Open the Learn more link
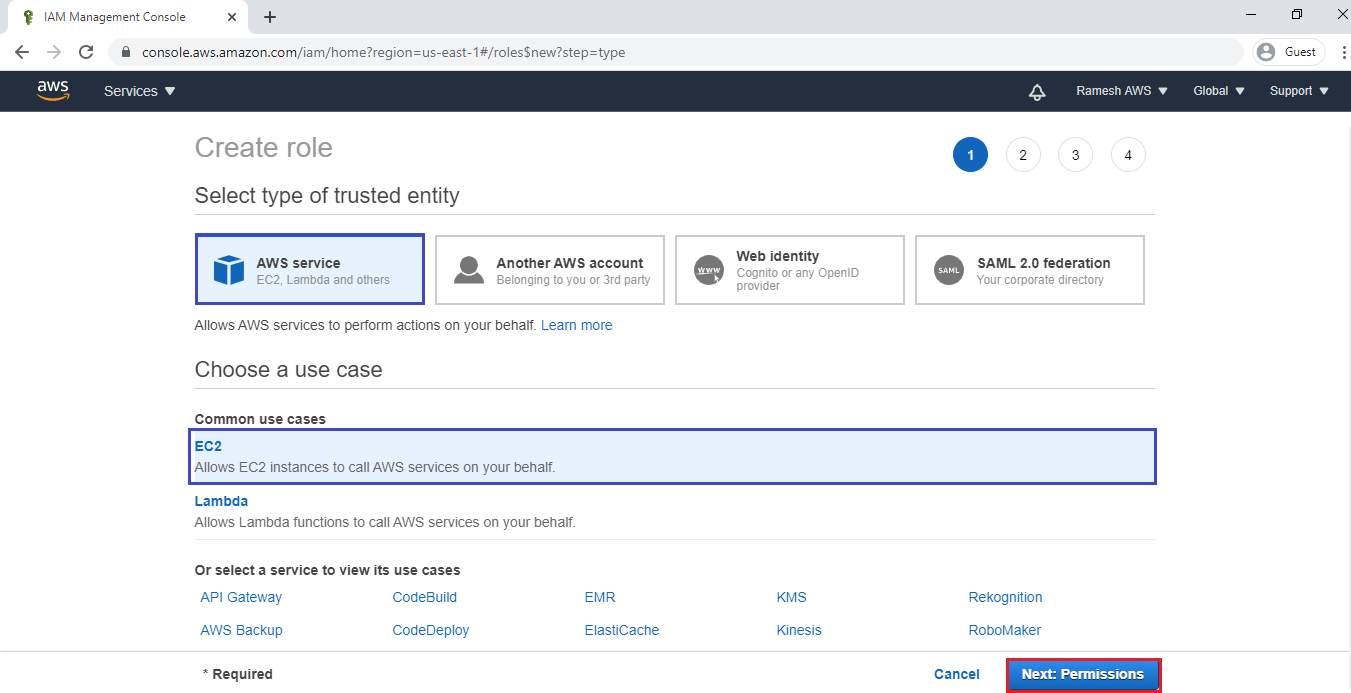This screenshot has height=693, width=1351. 577,325
